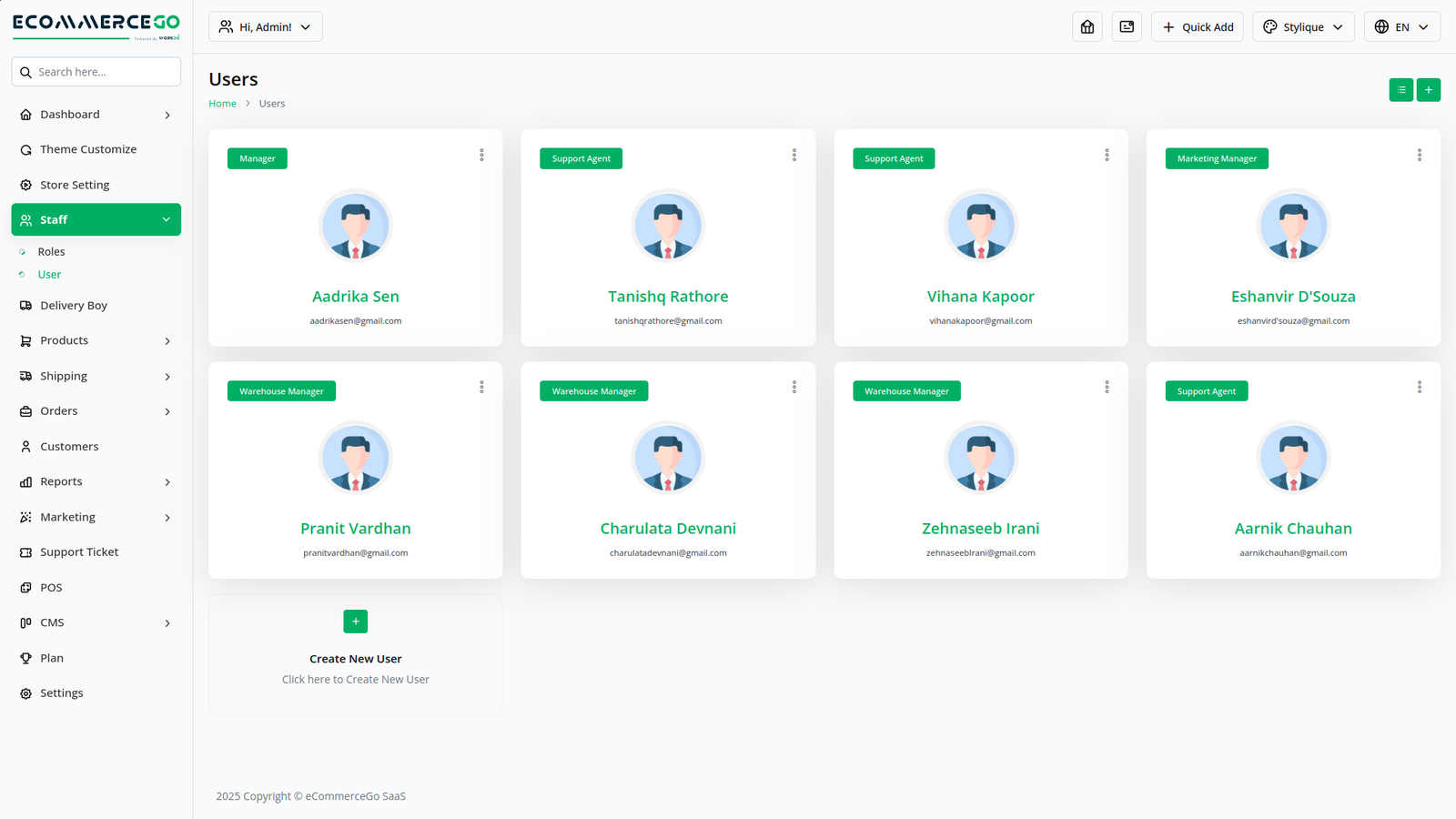Open the EN language selector
The image size is (1456, 819).
pos(1401,27)
